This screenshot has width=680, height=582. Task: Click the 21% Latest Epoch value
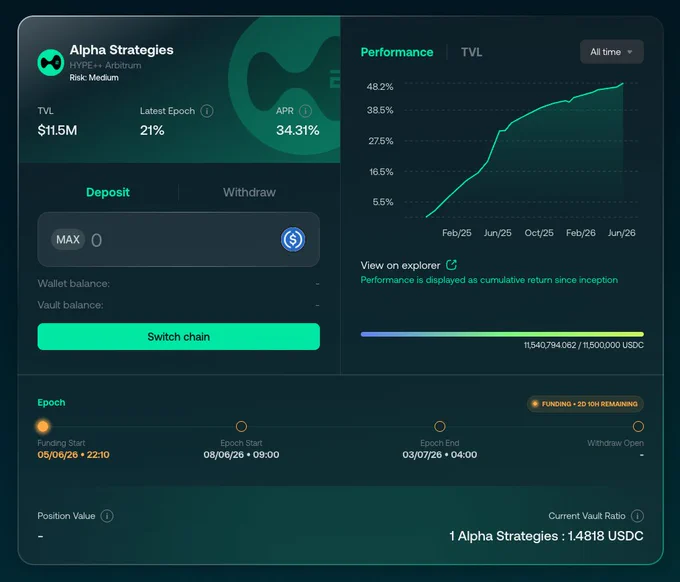[x=152, y=130]
